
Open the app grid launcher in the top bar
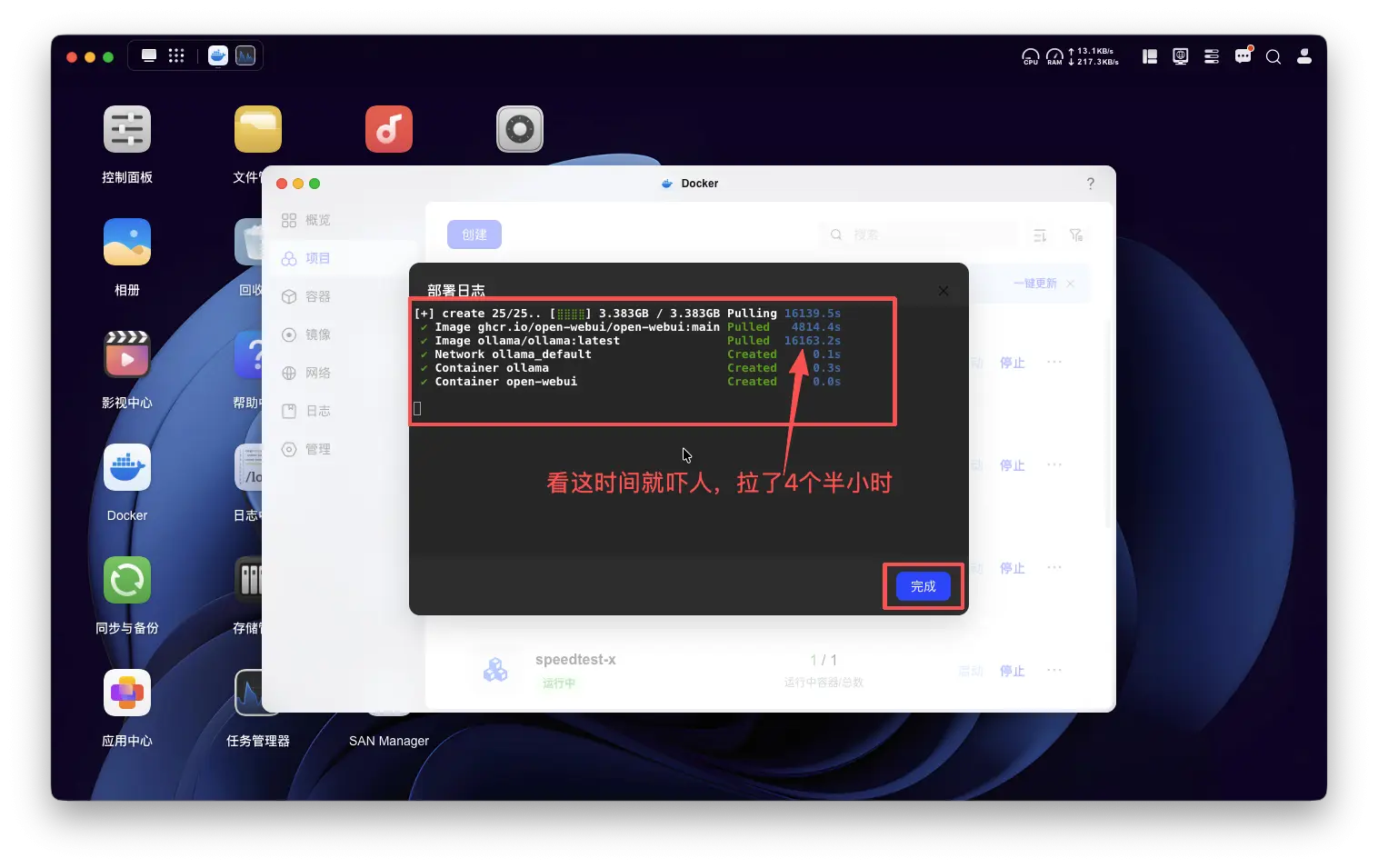(176, 55)
